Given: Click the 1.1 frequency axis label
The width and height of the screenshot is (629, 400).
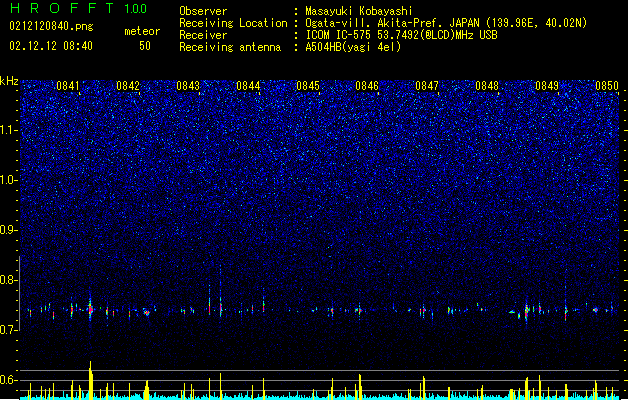Looking at the screenshot, I should pos(9,130).
